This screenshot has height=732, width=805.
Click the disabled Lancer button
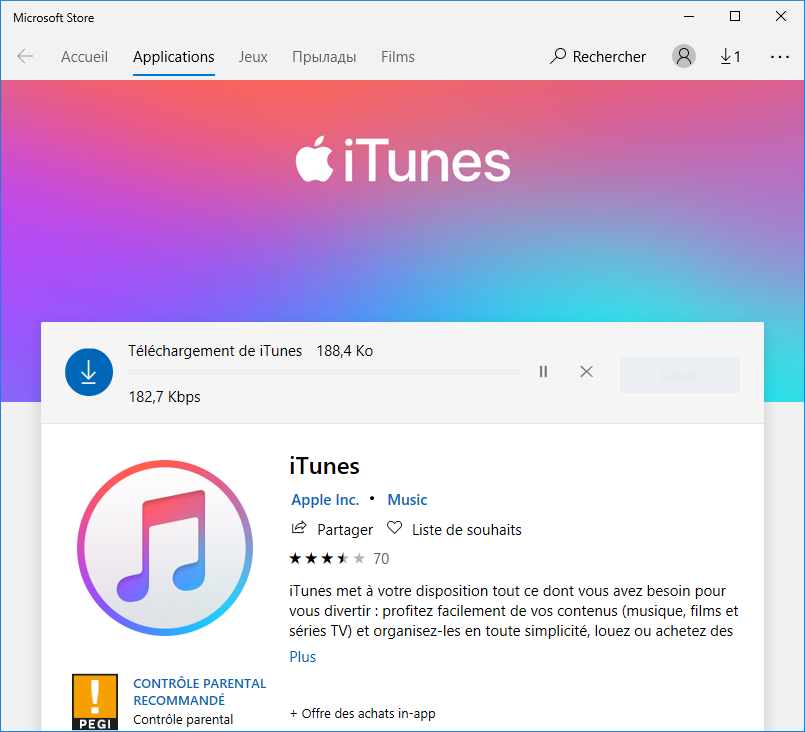(x=680, y=375)
